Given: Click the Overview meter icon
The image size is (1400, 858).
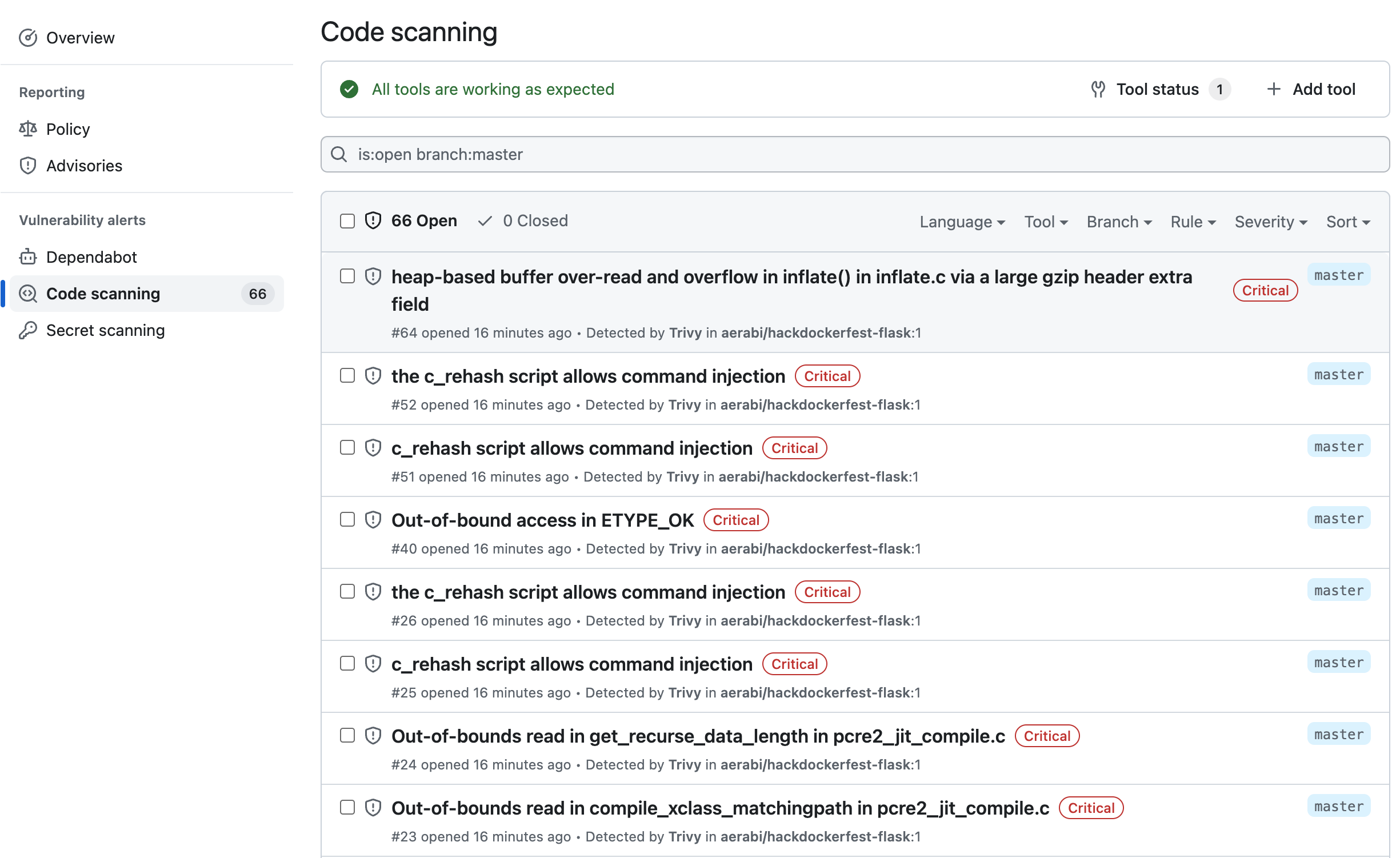Looking at the screenshot, I should (x=28, y=38).
